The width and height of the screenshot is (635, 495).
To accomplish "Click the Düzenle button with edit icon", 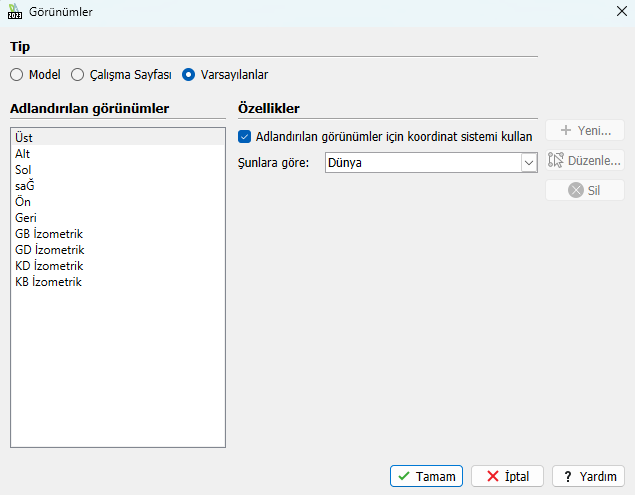I will tap(585, 160).
